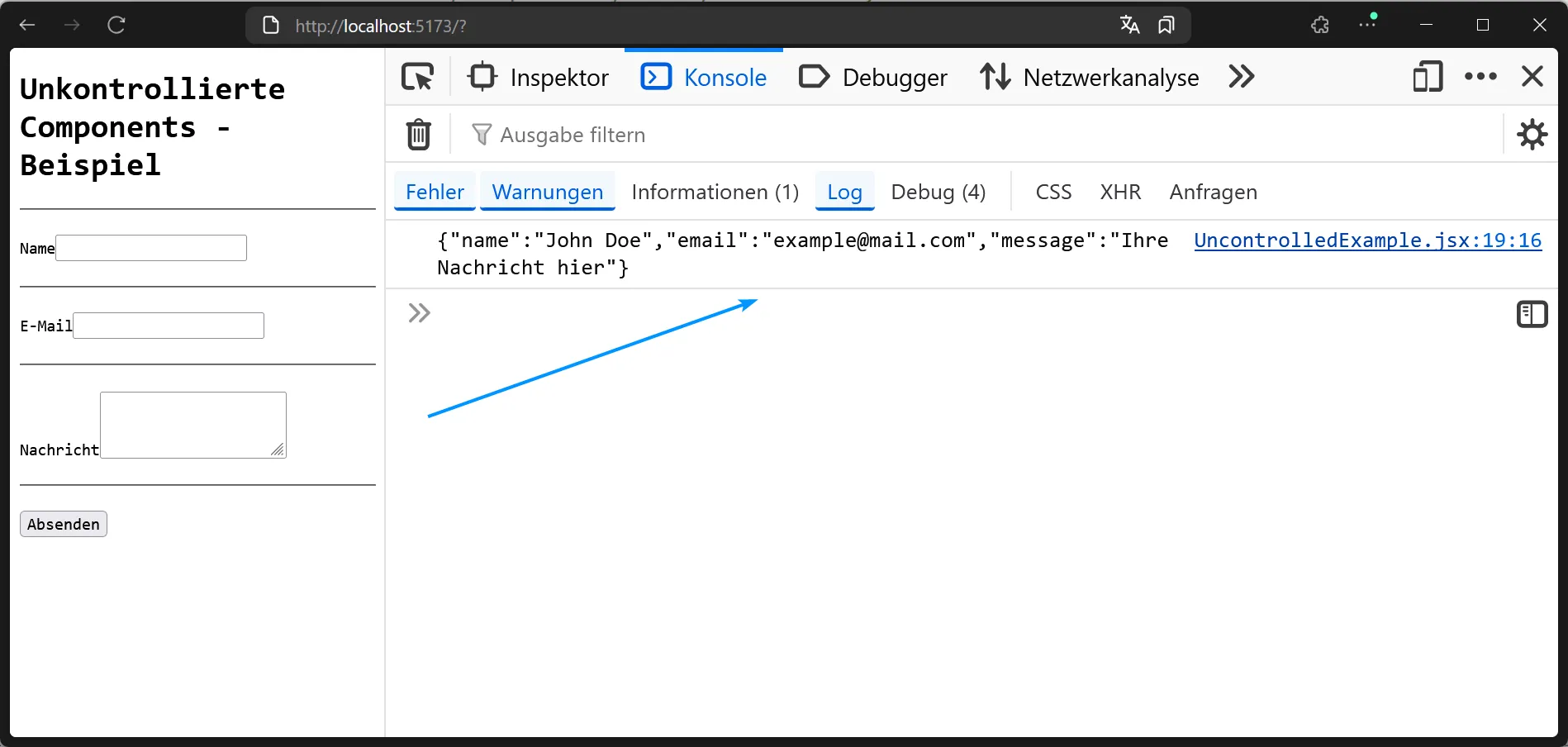Screen dimensions: 1568x747
Task: Toggle the Debug (4) filter
Action: [938, 192]
